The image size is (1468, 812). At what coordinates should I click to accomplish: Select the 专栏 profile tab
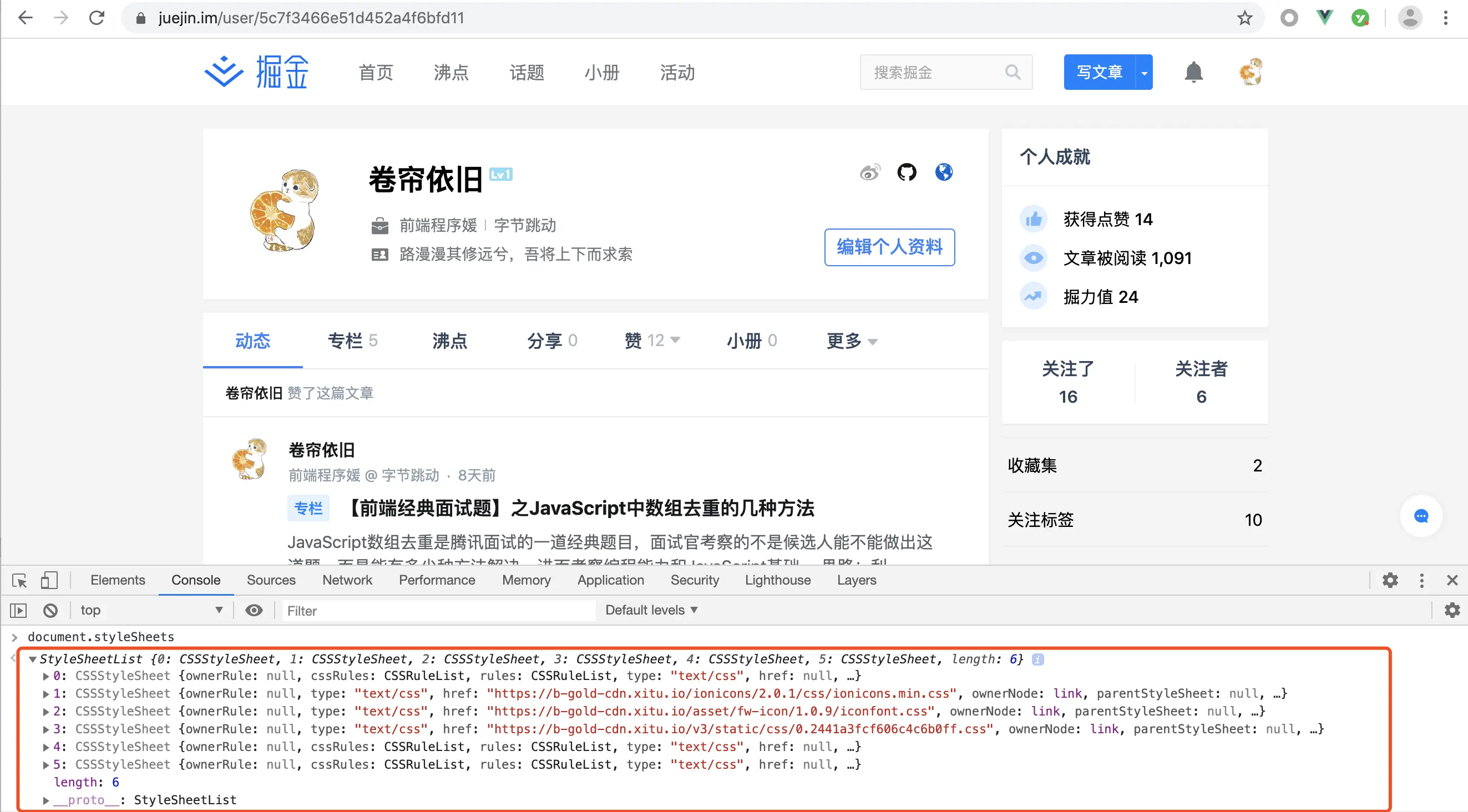point(352,341)
